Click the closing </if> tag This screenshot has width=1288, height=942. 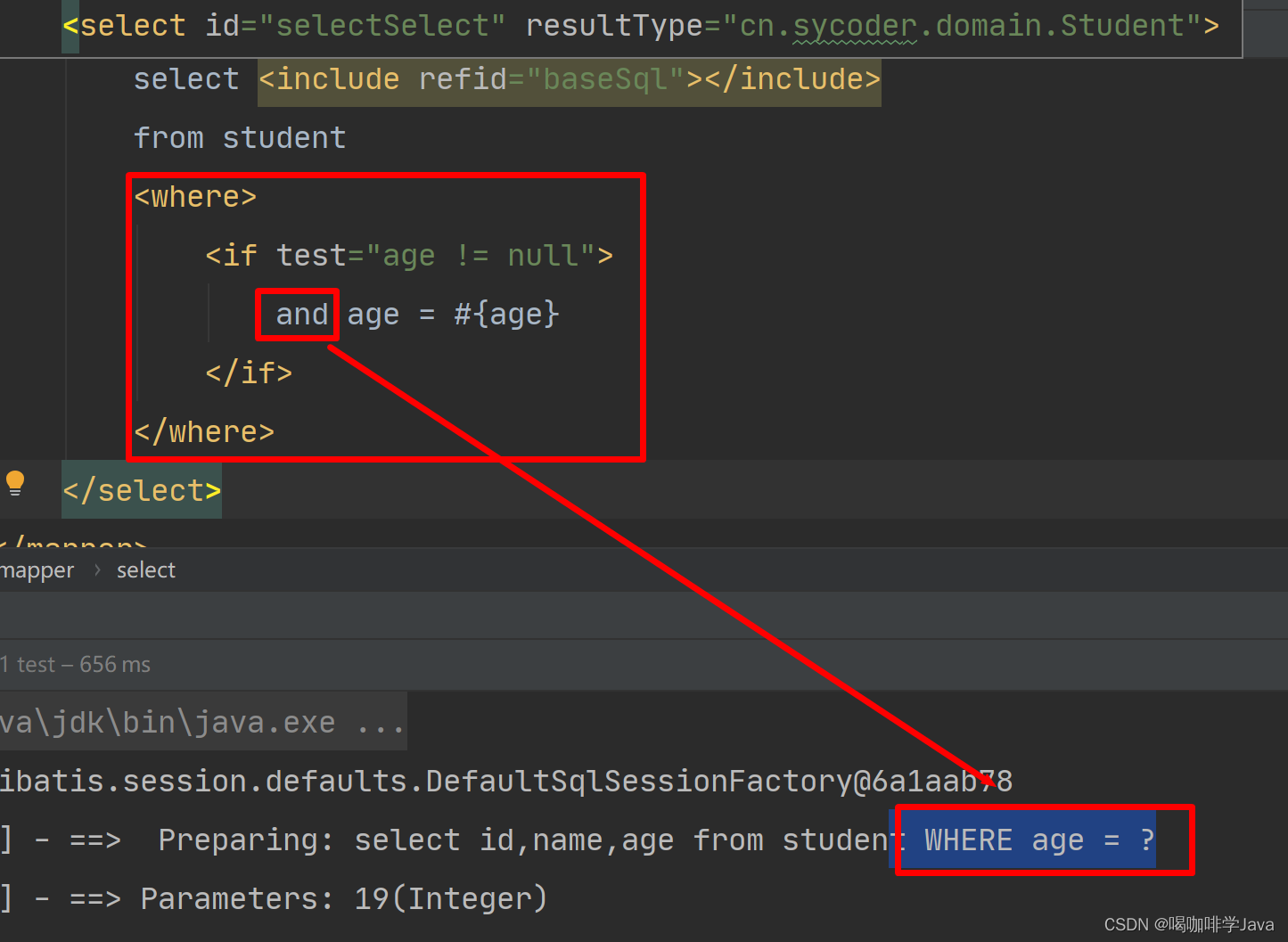click(249, 373)
